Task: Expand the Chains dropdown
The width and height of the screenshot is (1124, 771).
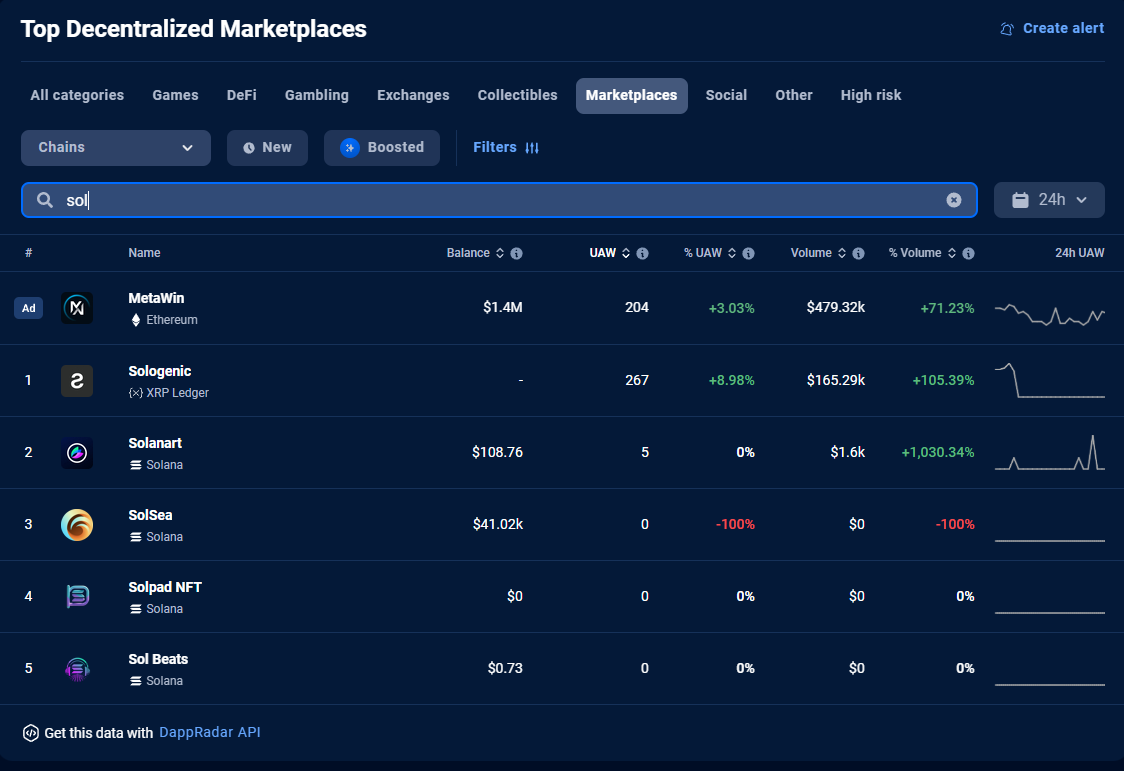Action: 116,148
